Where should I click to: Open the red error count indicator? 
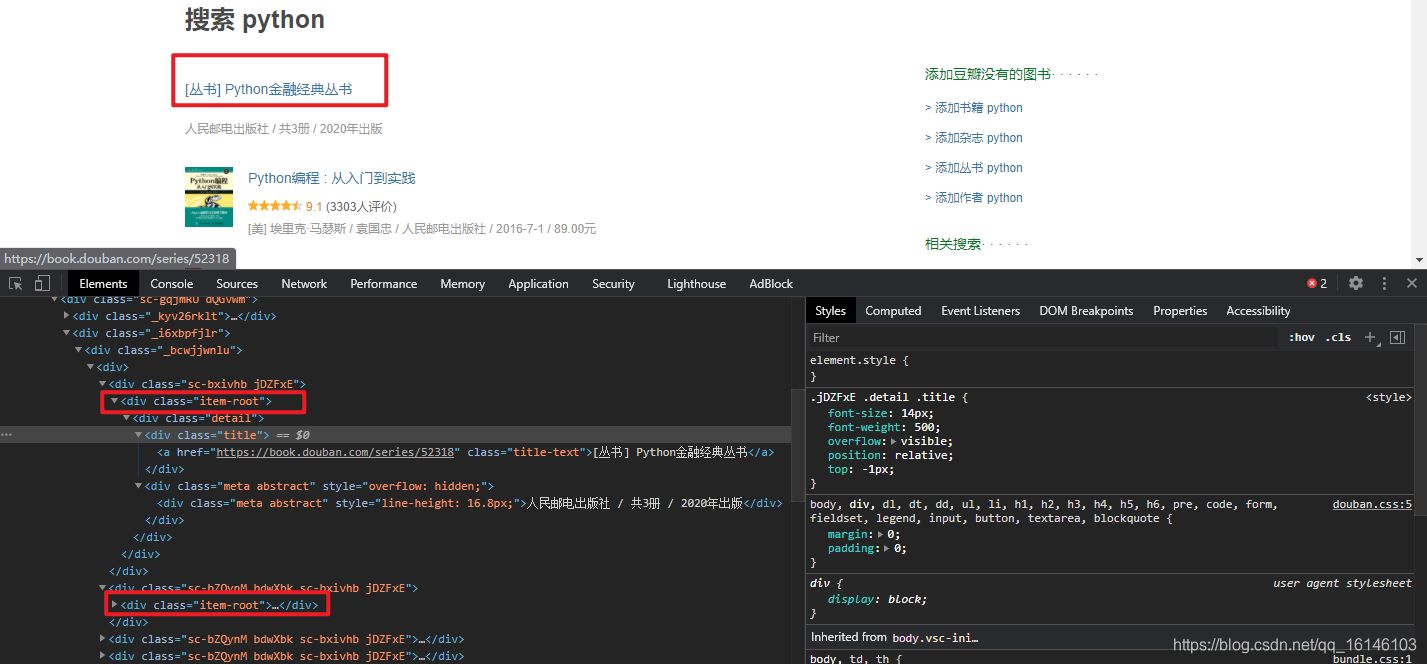(x=1317, y=284)
